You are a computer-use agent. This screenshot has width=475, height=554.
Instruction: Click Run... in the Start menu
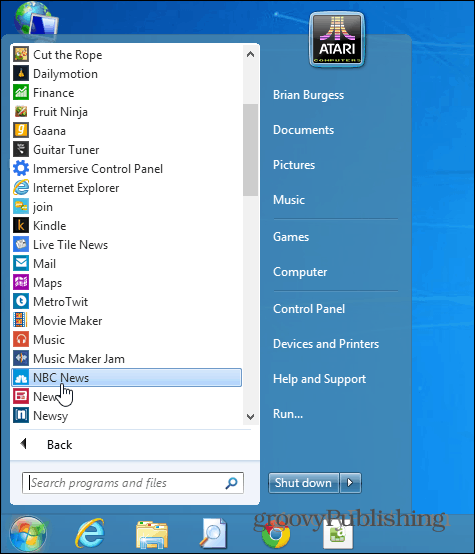point(288,414)
